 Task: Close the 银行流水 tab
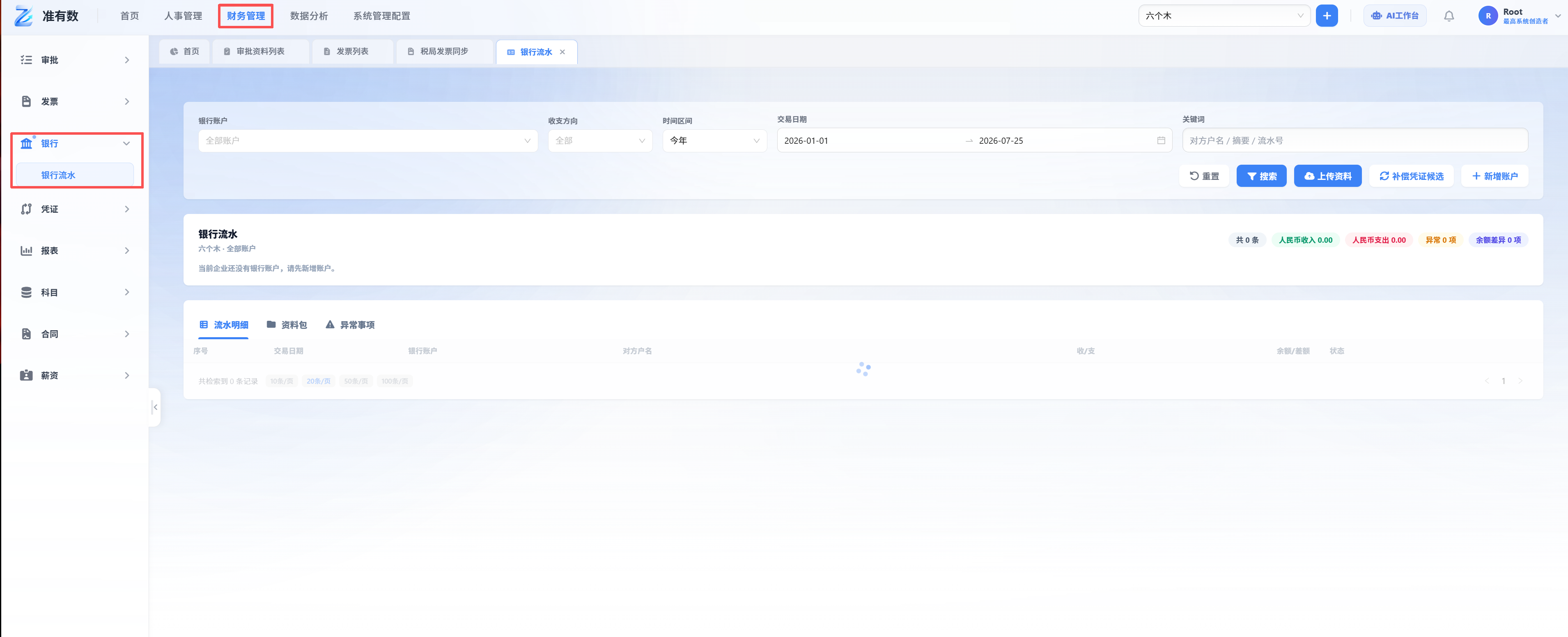pyautogui.click(x=562, y=52)
